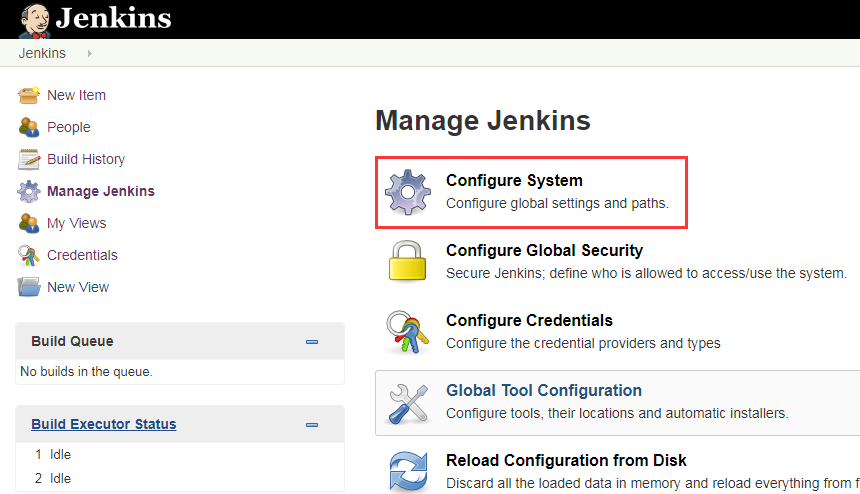Open the Jenkins breadcrumb link

42,53
